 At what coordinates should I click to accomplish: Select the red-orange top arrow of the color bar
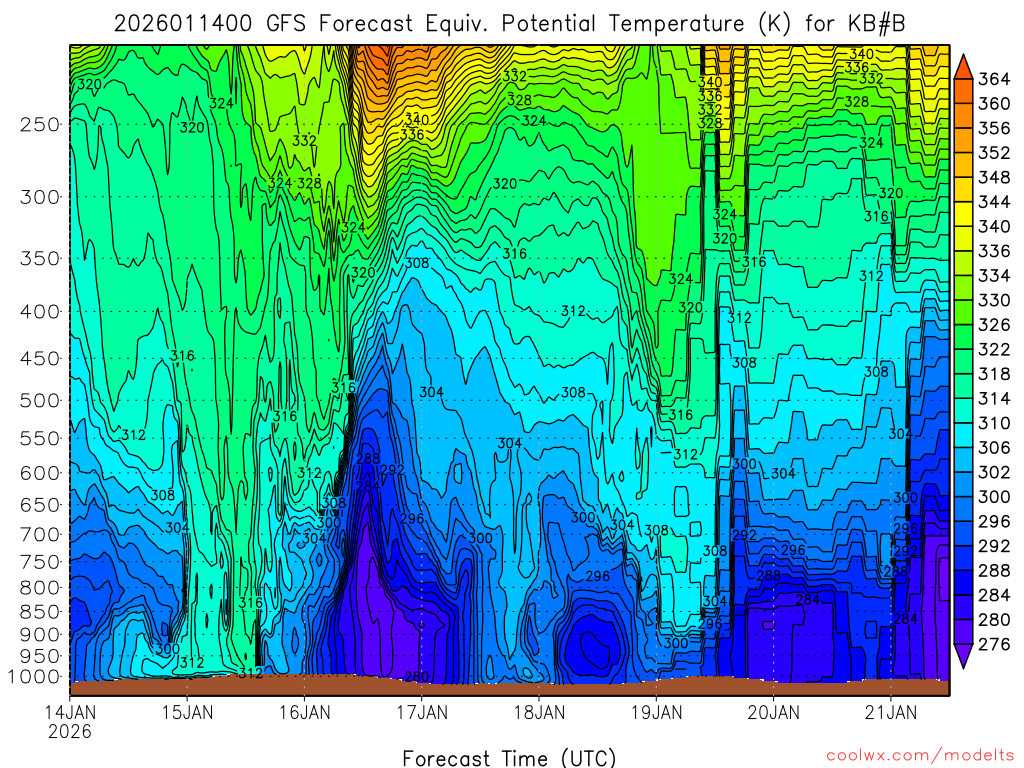click(x=963, y=67)
